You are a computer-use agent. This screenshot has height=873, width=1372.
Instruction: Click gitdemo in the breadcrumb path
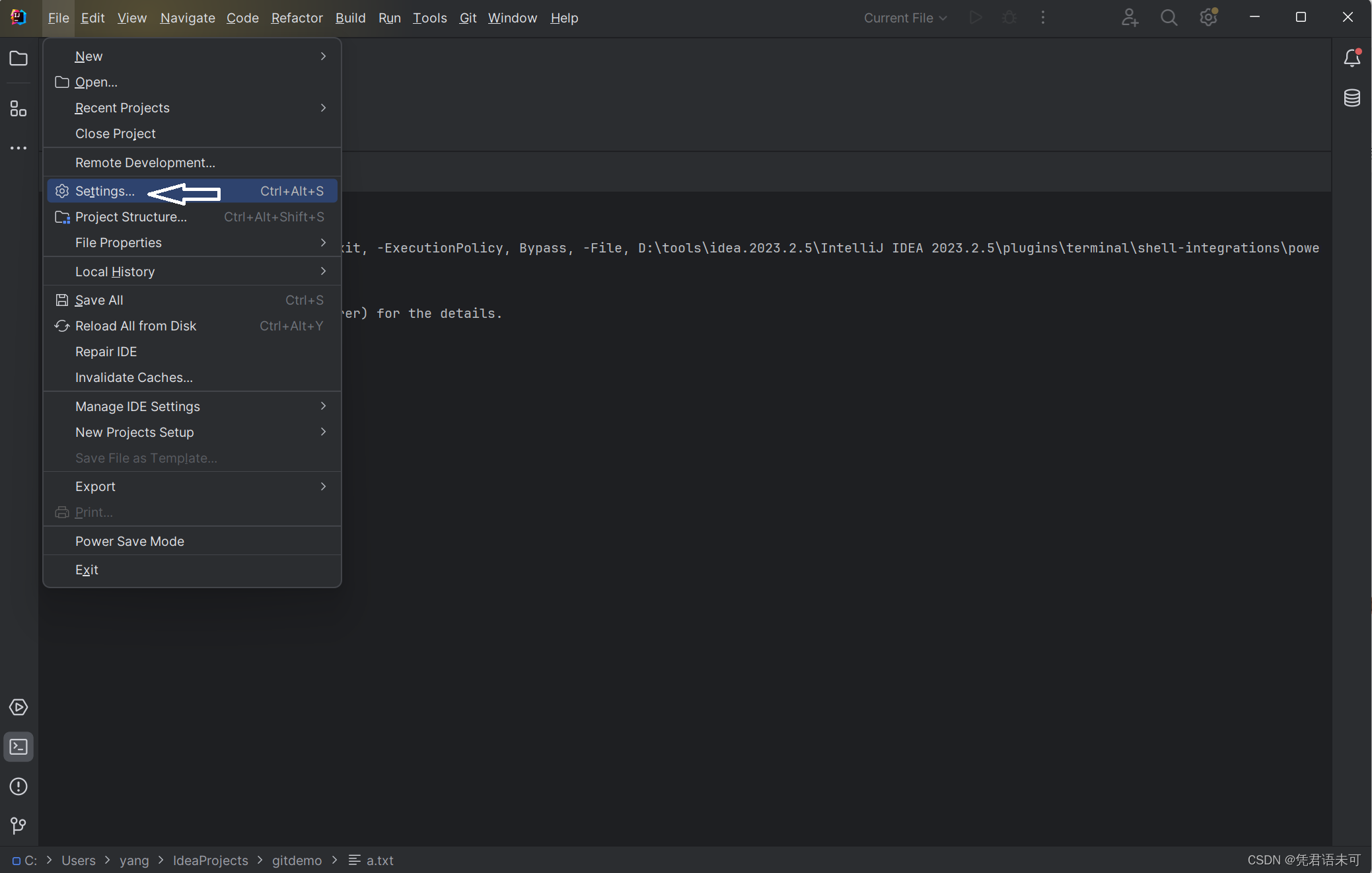point(297,860)
